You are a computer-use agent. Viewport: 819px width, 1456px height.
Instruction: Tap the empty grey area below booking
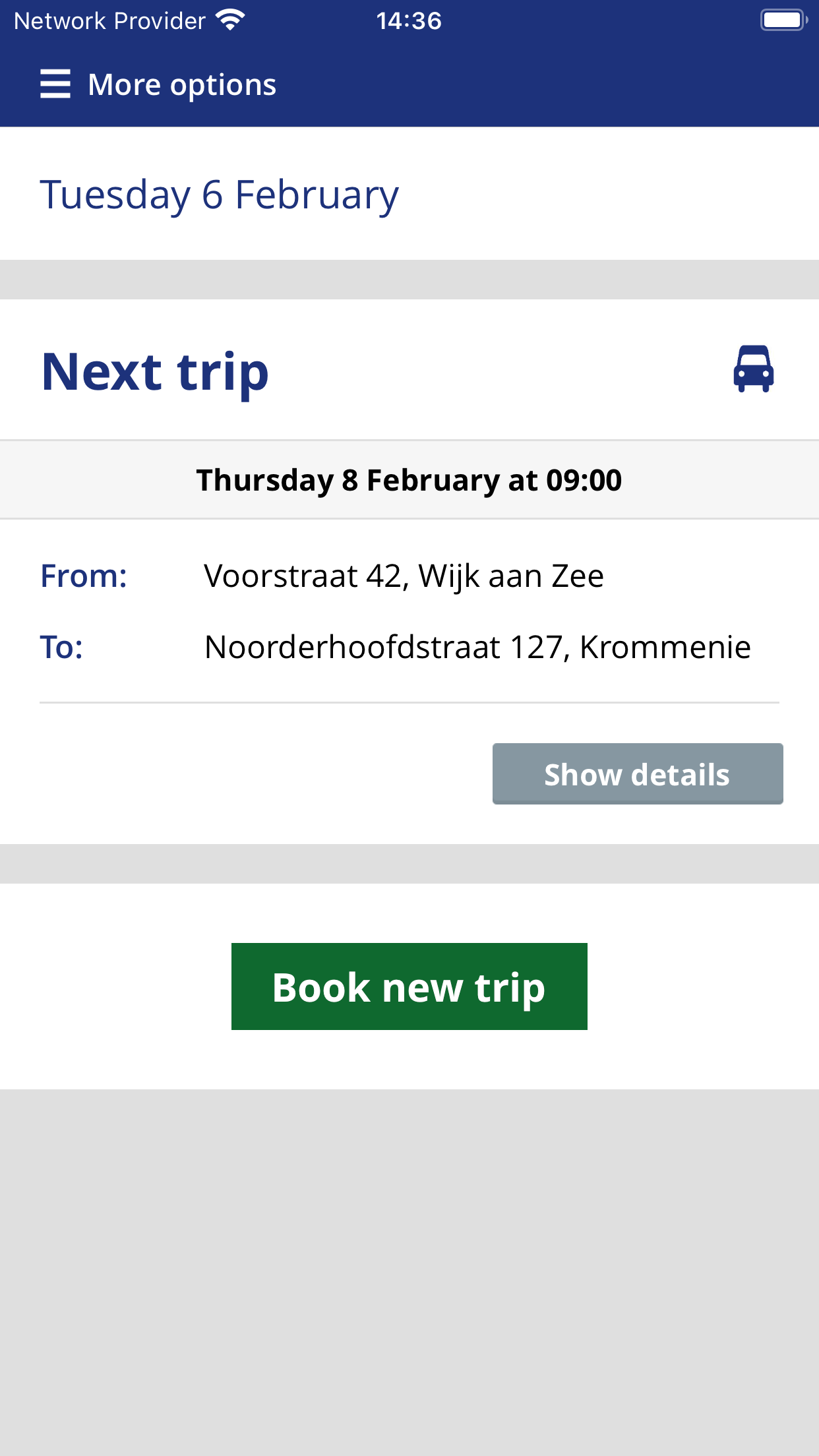[x=409, y=1273]
